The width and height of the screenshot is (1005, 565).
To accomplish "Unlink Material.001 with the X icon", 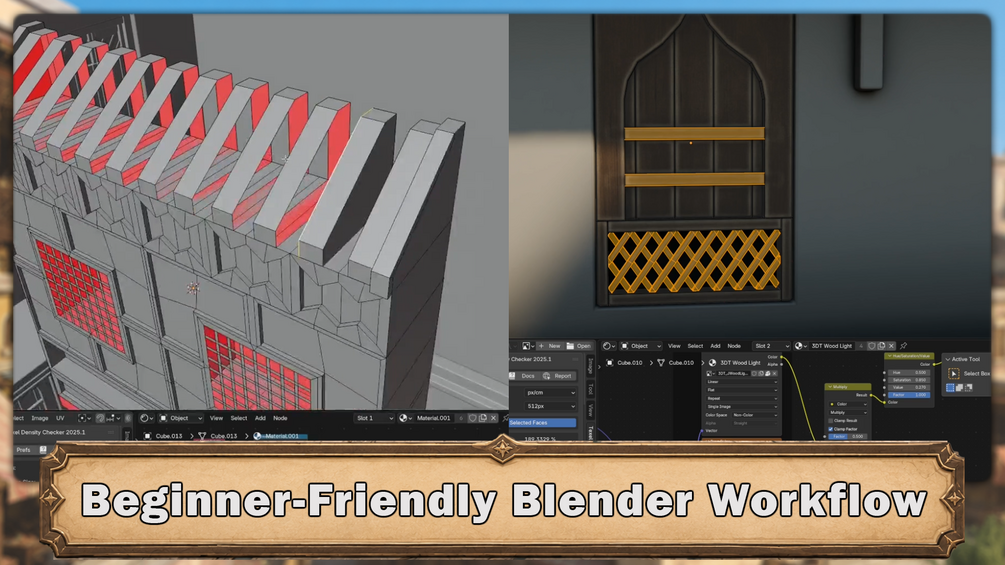I will click(x=493, y=418).
